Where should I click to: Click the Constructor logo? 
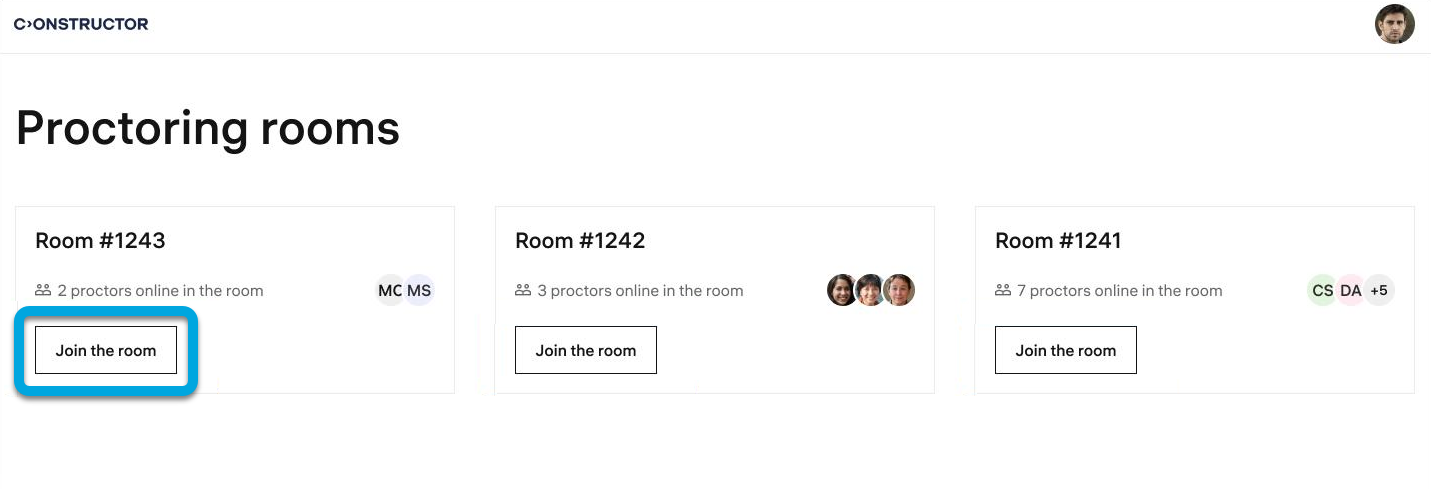click(x=81, y=24)
